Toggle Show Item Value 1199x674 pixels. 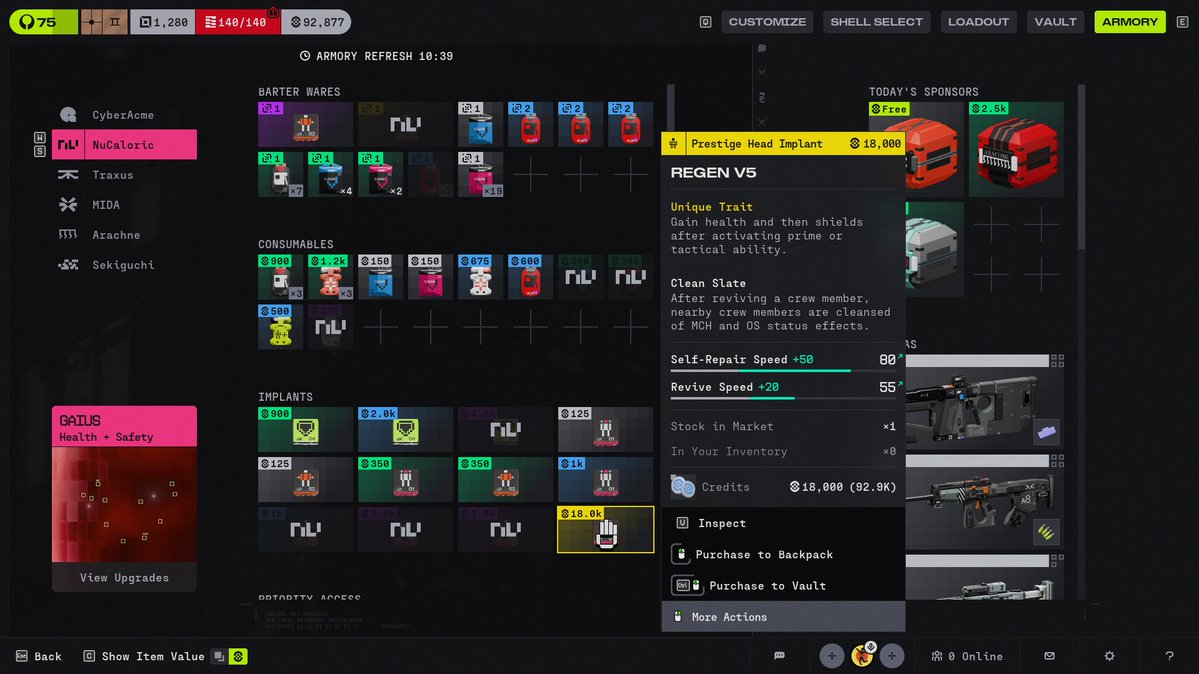144,656
